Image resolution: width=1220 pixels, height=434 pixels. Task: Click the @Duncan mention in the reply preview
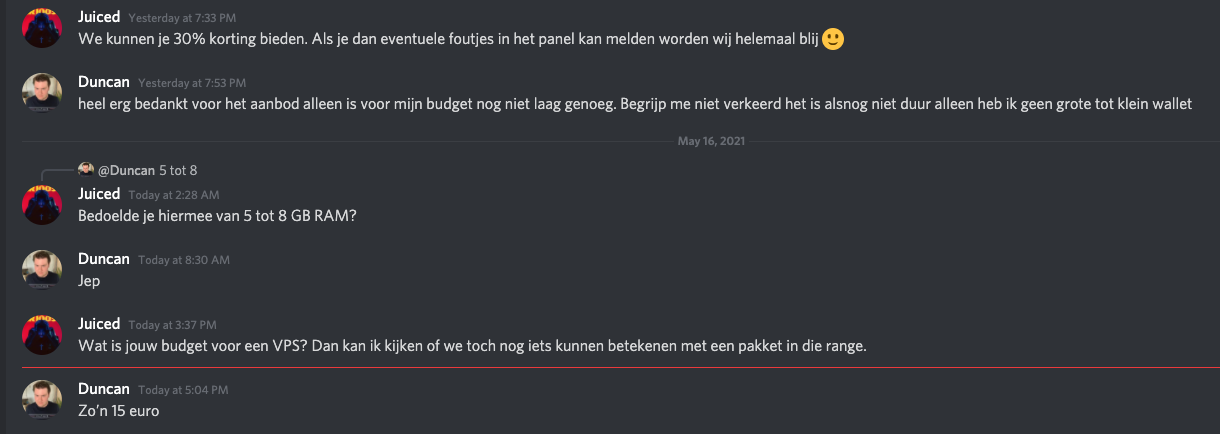125,170
